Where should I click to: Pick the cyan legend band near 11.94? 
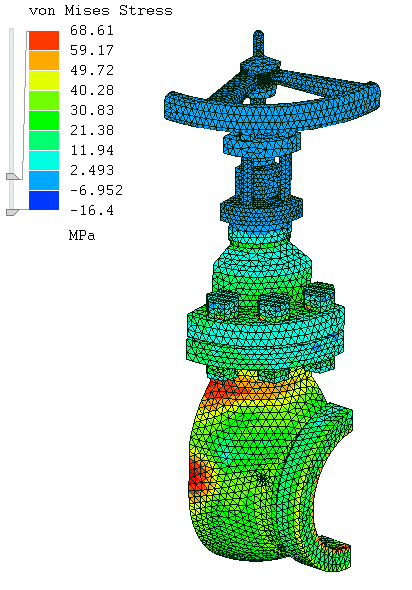tap(44, 160)
